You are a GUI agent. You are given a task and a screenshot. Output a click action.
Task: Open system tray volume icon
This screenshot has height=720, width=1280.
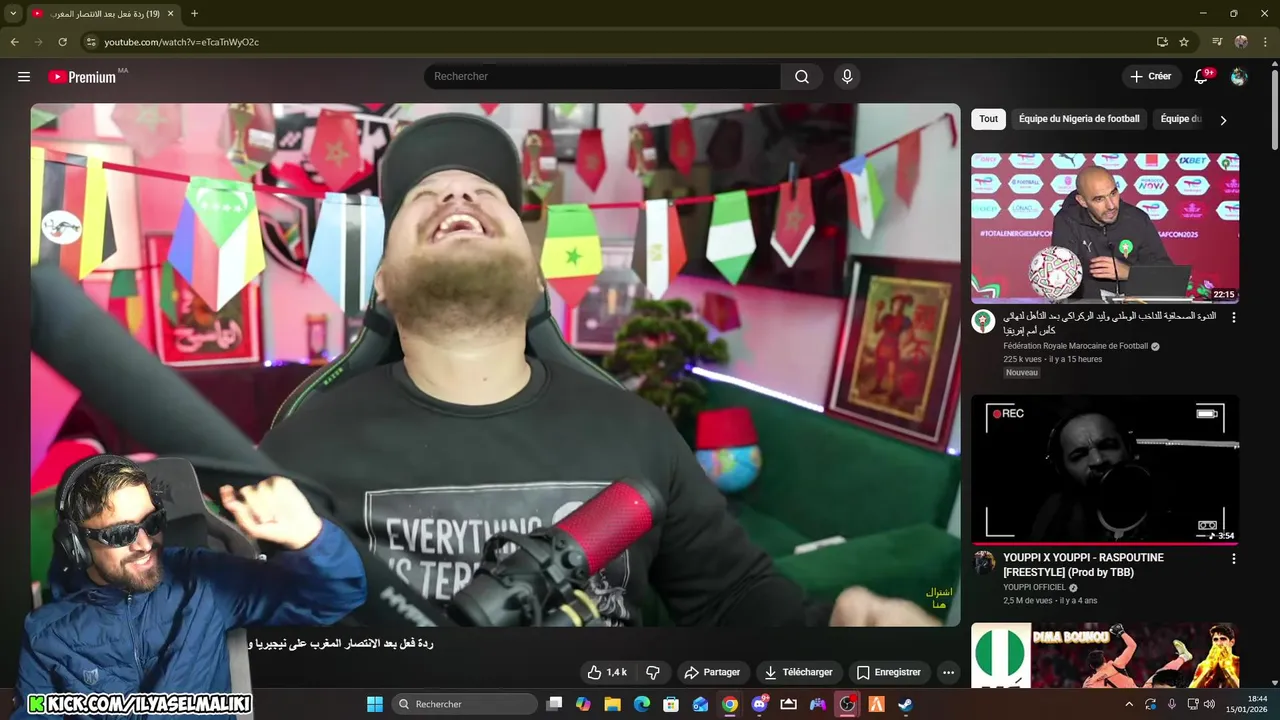1210,704
